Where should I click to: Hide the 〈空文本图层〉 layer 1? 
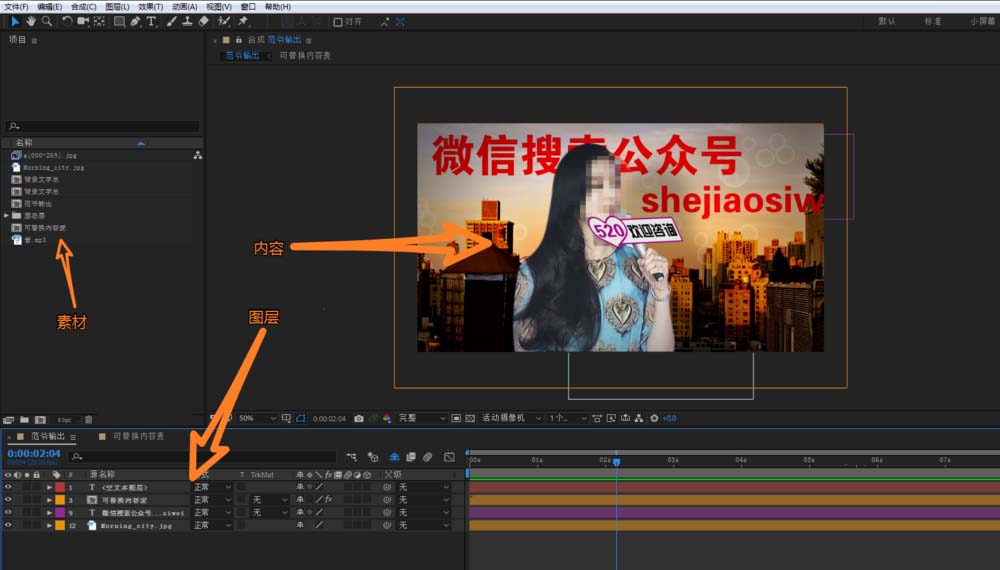point(8,487)
